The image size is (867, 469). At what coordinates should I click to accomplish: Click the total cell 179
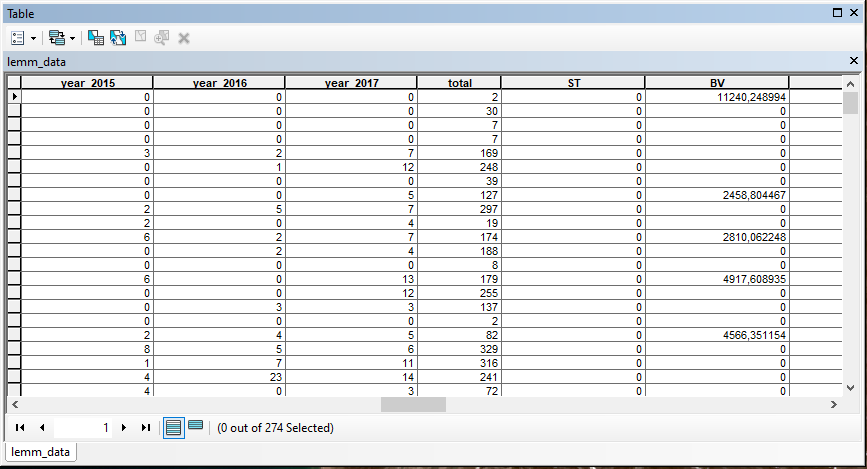coord(459,279)
